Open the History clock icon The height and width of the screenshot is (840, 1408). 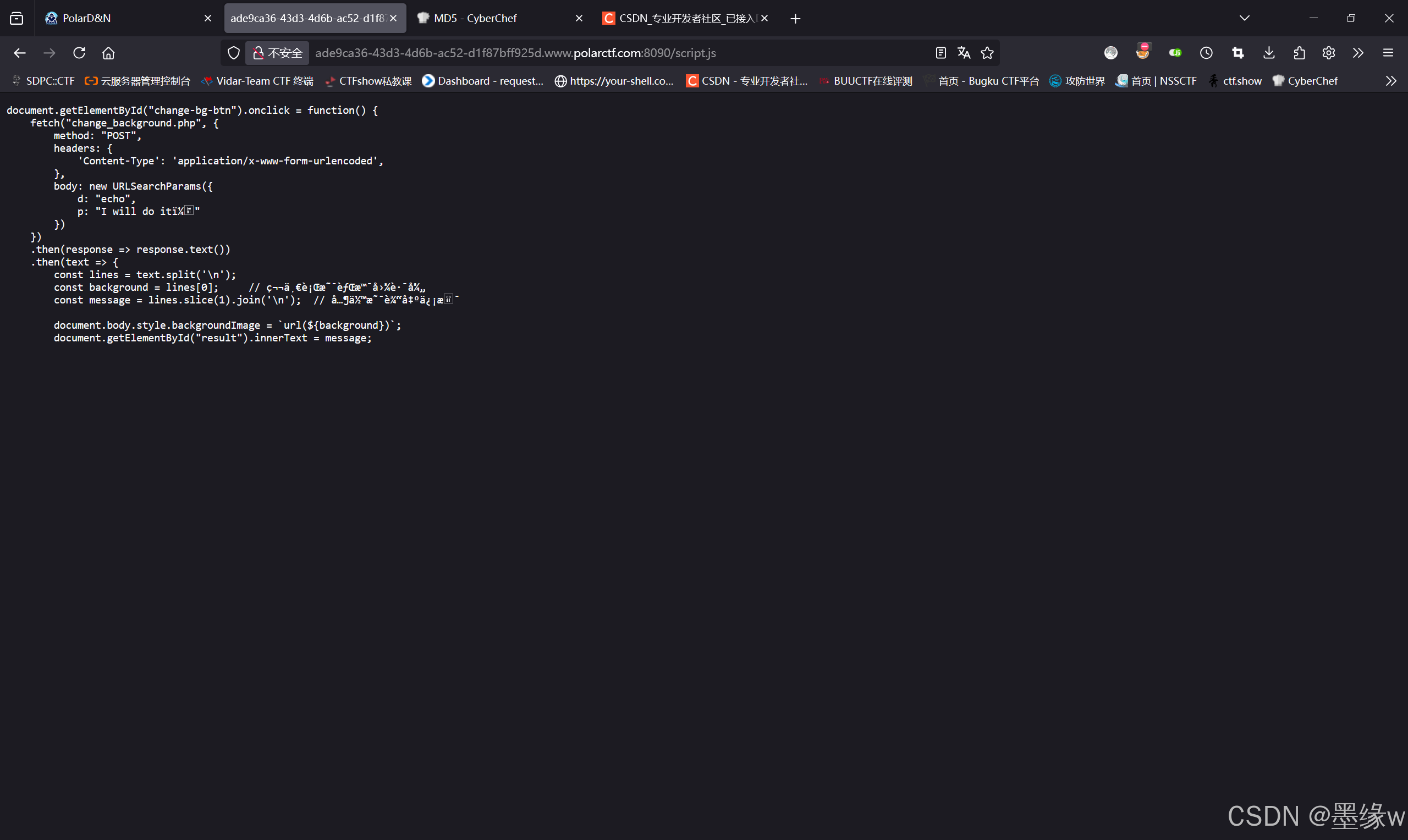coord(1206,53)
